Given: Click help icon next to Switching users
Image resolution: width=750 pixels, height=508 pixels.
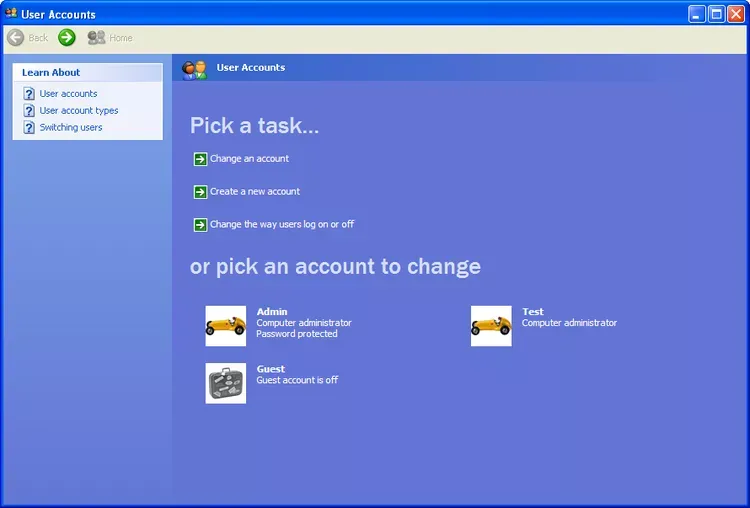Looking at the screenshot, I should tap(29, 128).
